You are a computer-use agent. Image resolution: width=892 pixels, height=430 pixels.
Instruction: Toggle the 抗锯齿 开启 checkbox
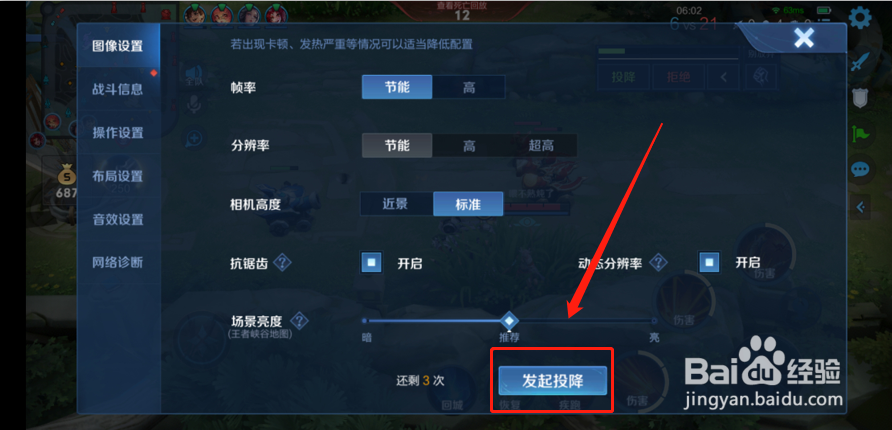[x=371, y=263]
